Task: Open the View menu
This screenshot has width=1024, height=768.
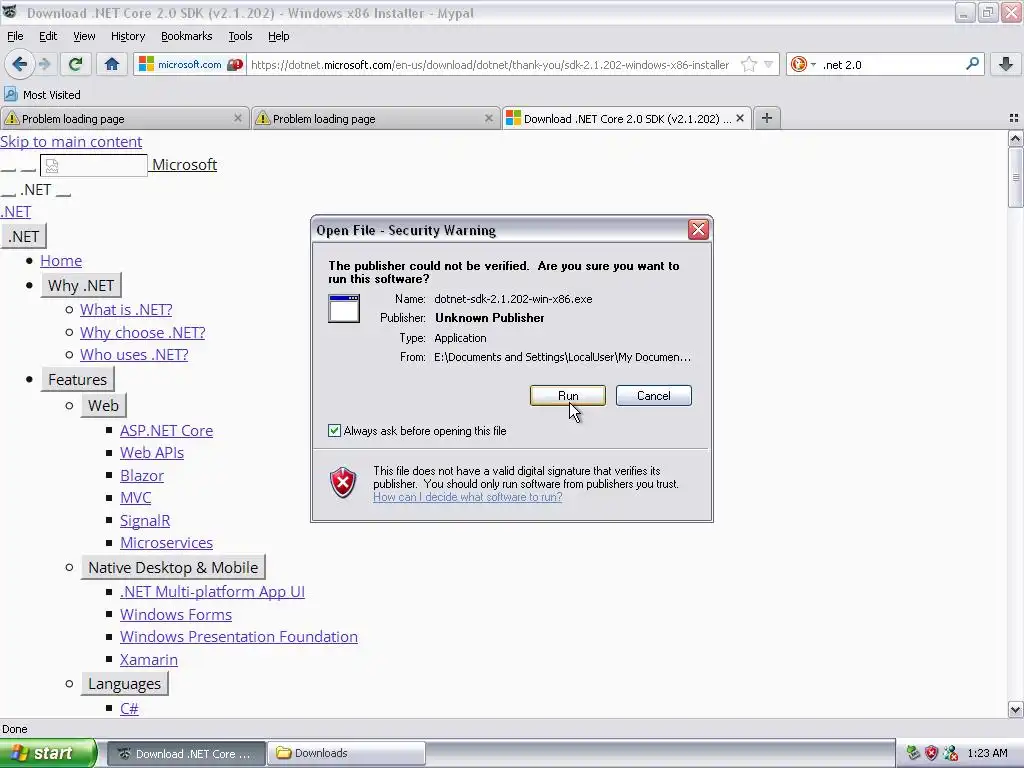Action: point(84,36)
